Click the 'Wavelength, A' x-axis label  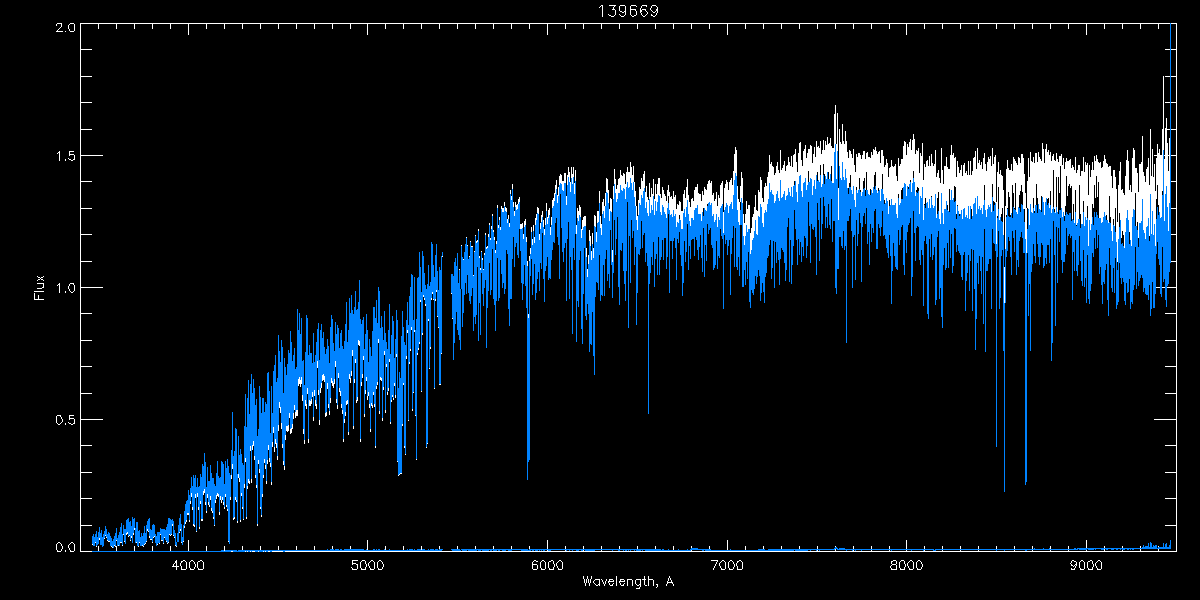(628, 582)
